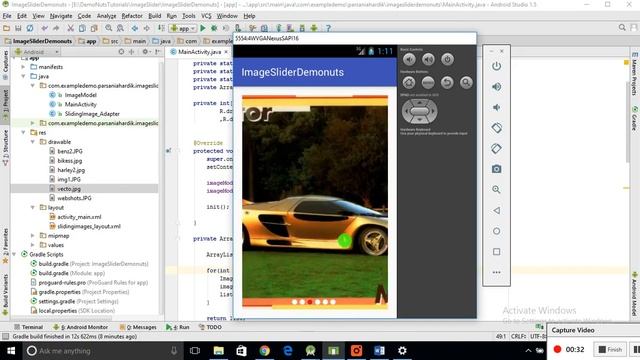The image size is (640, 360).
Task: Click emulator toolbar Volume Down icon
Action: point(496,107)
